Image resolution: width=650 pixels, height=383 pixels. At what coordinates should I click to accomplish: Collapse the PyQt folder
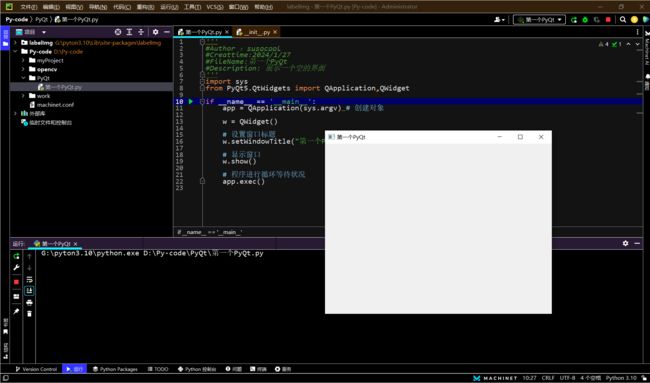pyautogui.click(x=23, y=78)
